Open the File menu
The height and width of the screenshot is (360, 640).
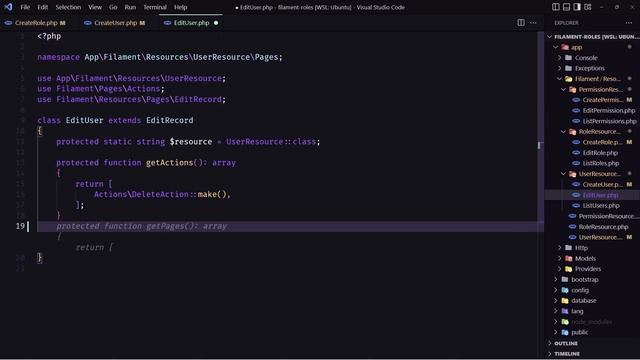[25, 7]
